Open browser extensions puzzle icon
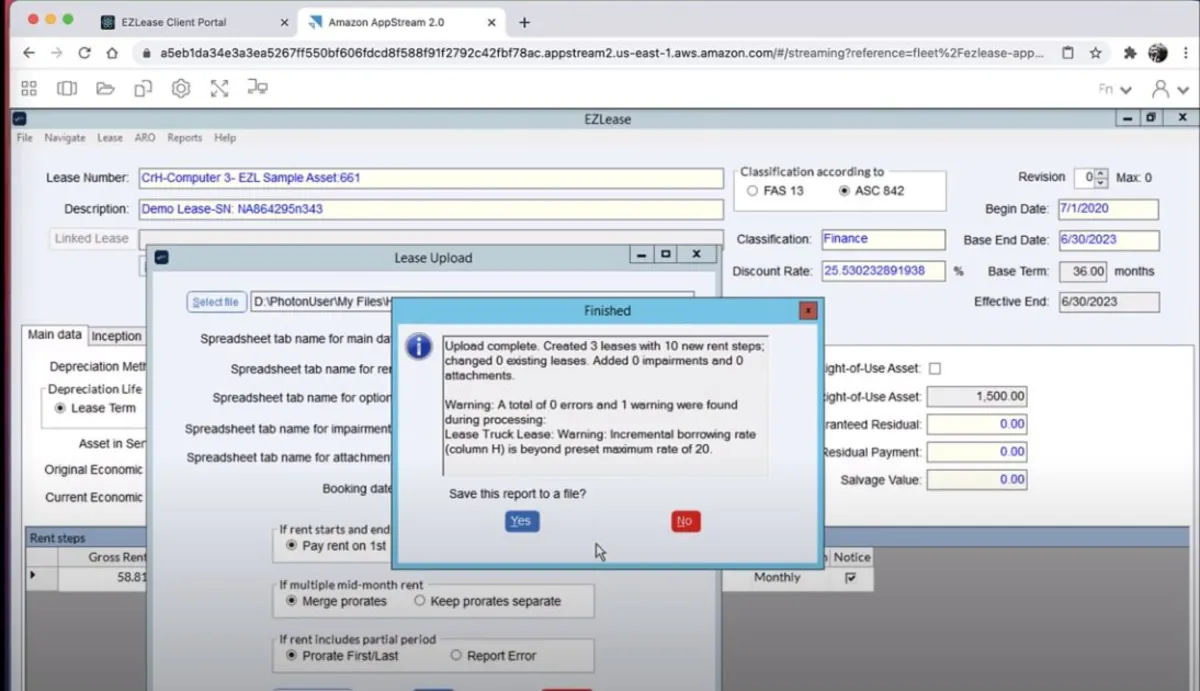This screenshot has width=1200, height=691. coord(1130,53)
